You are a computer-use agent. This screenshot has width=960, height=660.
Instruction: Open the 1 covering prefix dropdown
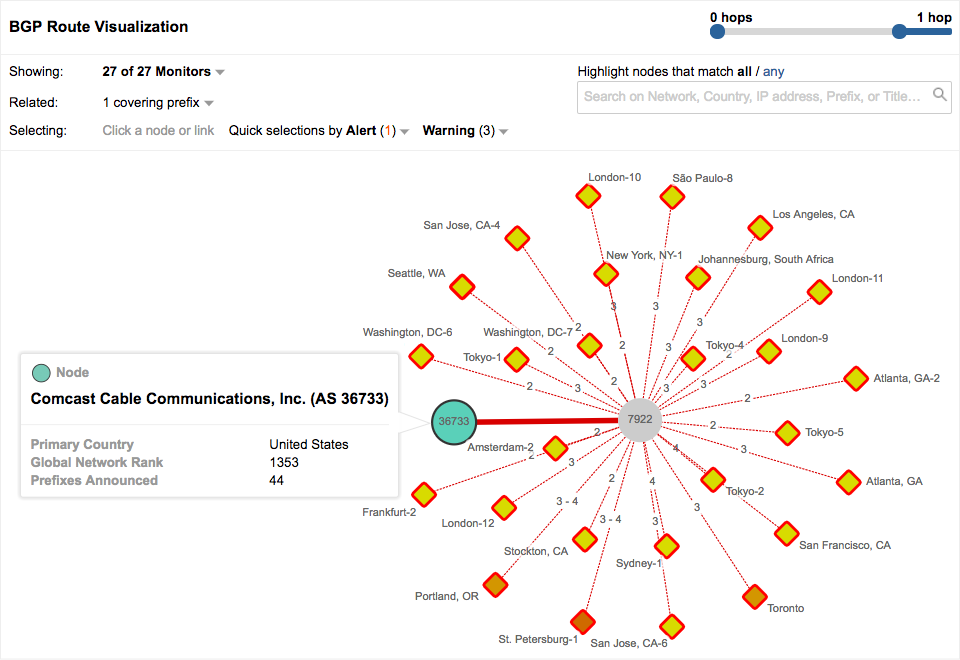(159, 102)
